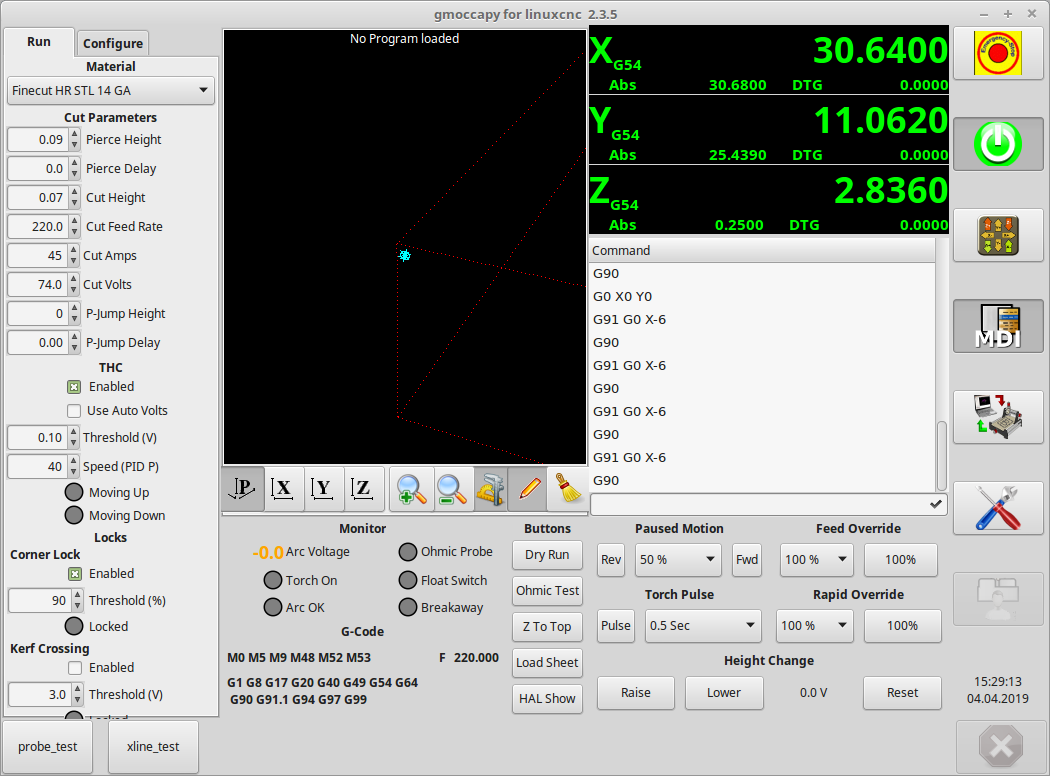Click Lower height change button
This screenshot has width=1050, height=776.
724,693
